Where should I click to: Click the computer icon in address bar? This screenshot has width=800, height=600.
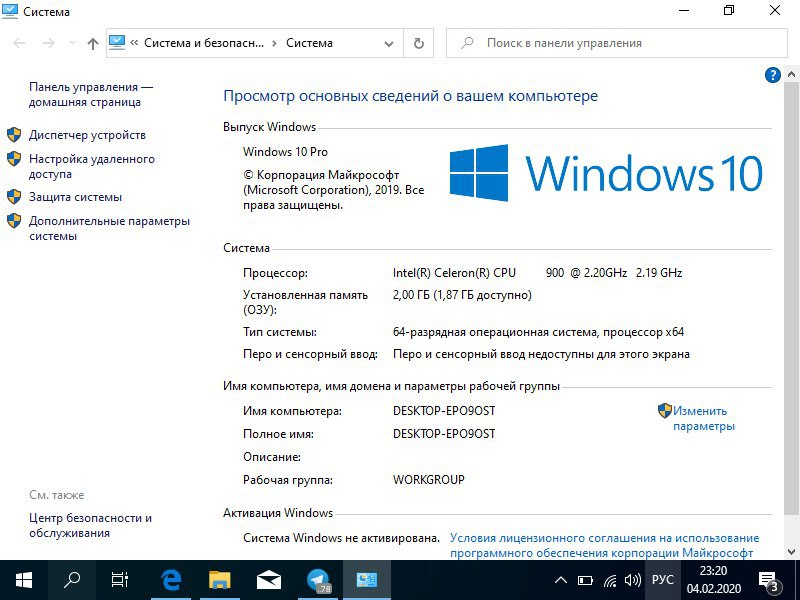click(x=117, y=42)
